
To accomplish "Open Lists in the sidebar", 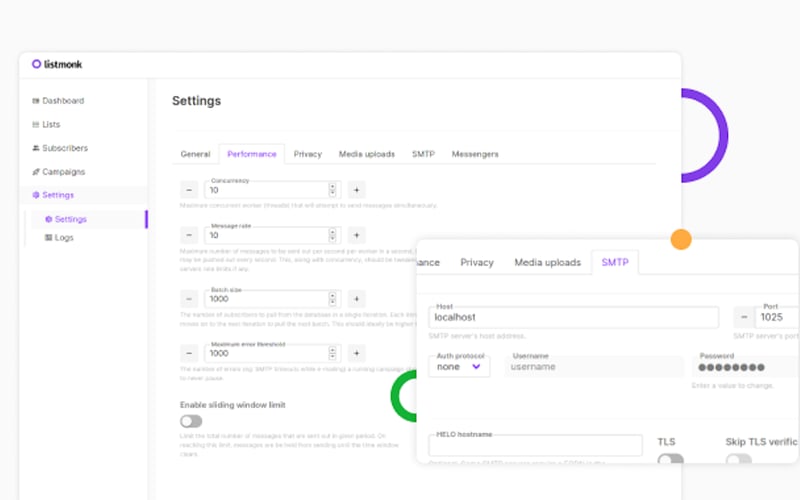I will pos(46,124).
